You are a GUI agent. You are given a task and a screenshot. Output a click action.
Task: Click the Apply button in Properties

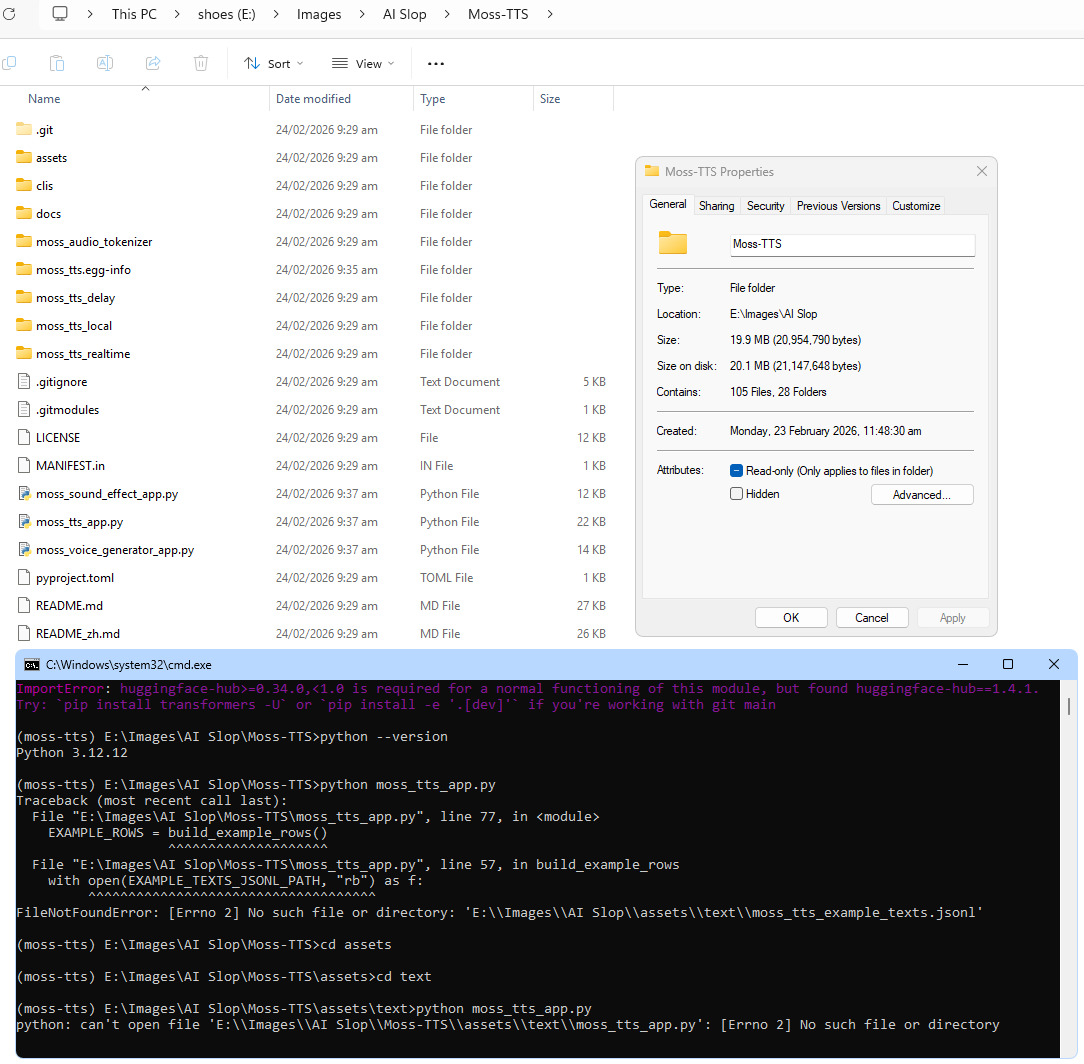point(953,617)
